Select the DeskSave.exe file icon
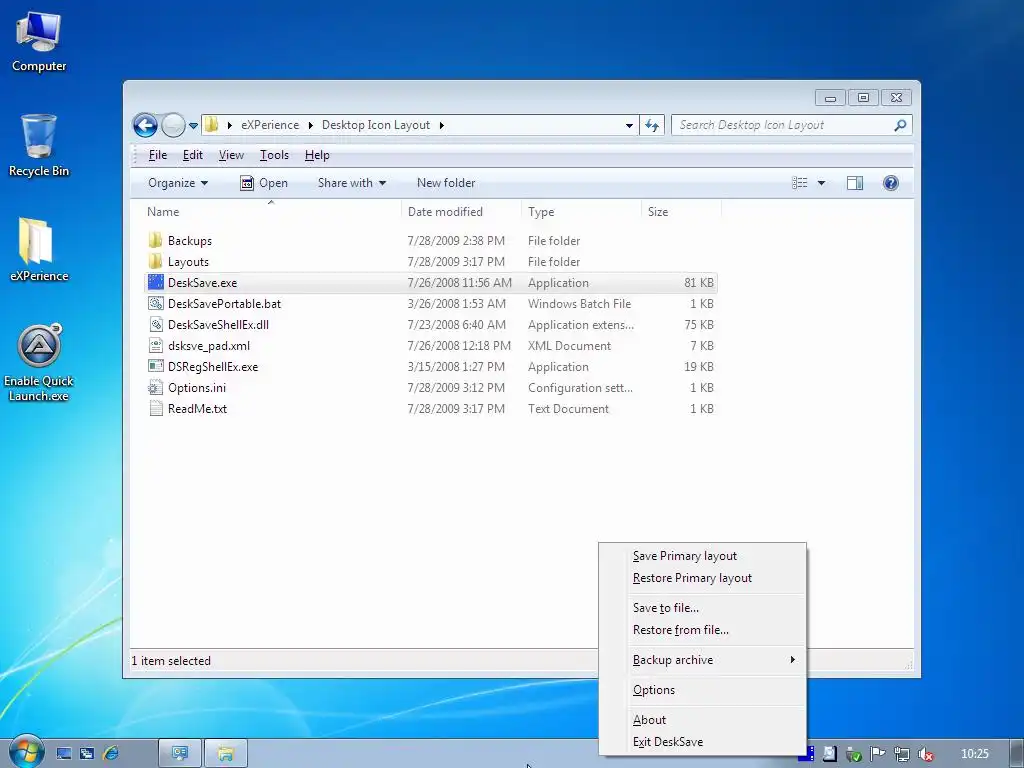 click(x=155, y=282)
